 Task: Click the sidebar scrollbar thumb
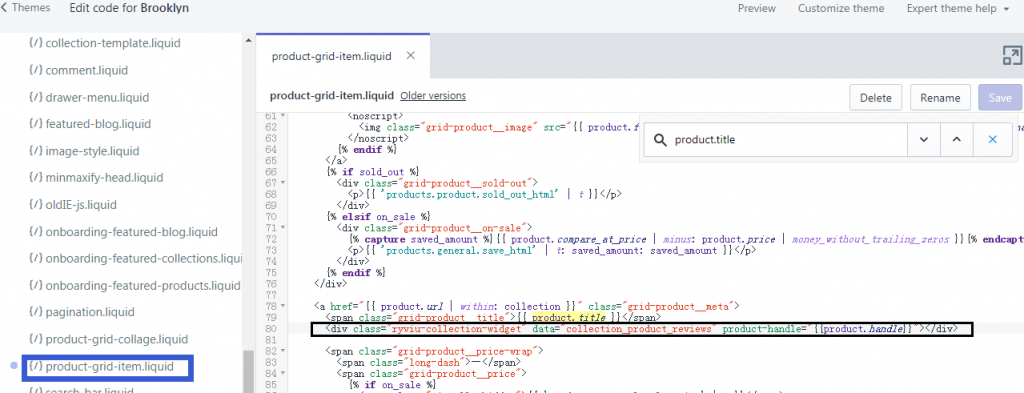click(248, 371)
